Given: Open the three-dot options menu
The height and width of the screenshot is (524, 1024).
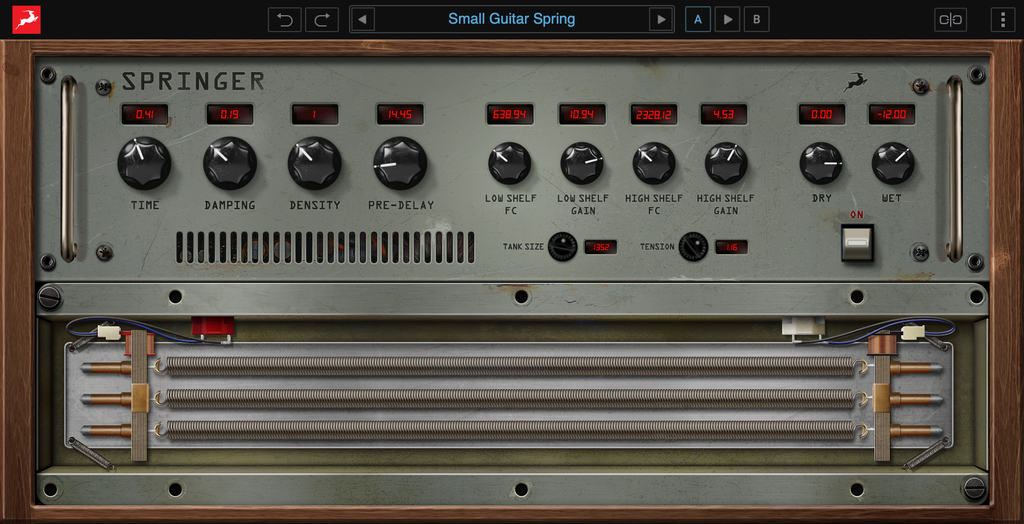Looking at the screenshot, I should 1002,19.
